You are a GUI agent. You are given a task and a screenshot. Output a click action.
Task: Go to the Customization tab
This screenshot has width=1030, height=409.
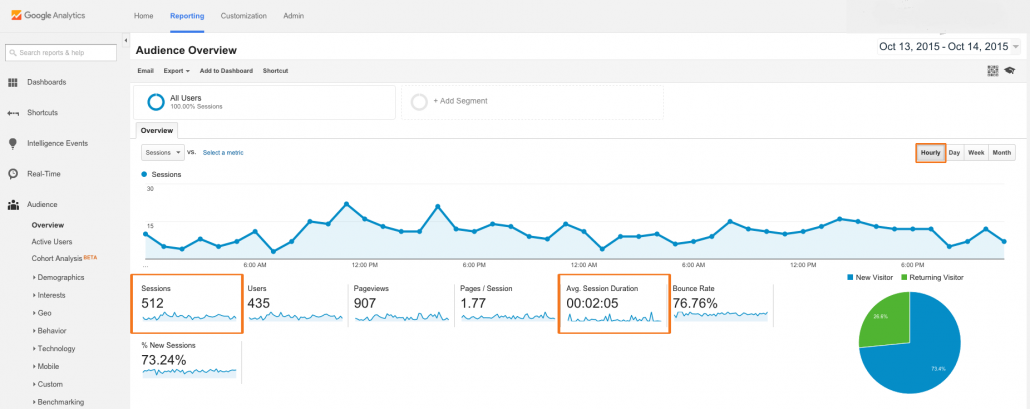point(243,17)
